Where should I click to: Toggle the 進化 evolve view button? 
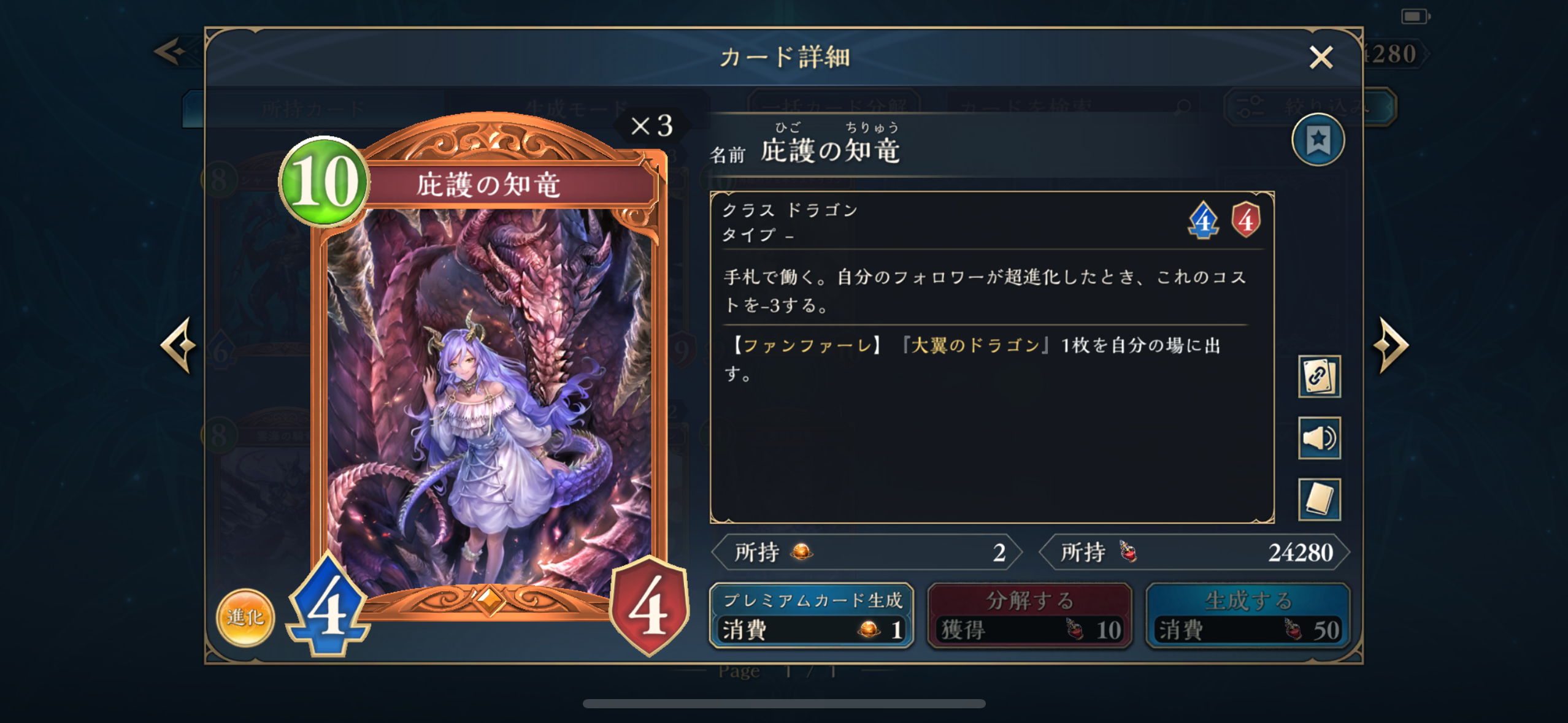click(x=245, y=618)
